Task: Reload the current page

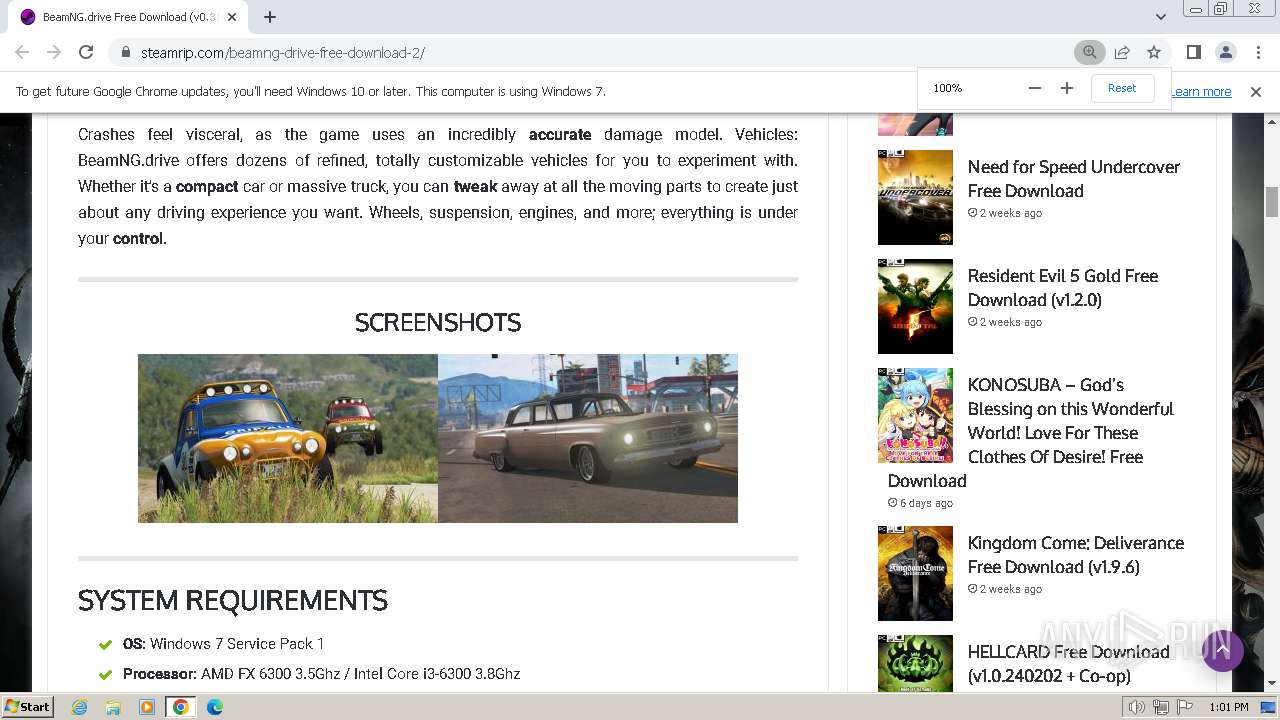Action: 86,52
